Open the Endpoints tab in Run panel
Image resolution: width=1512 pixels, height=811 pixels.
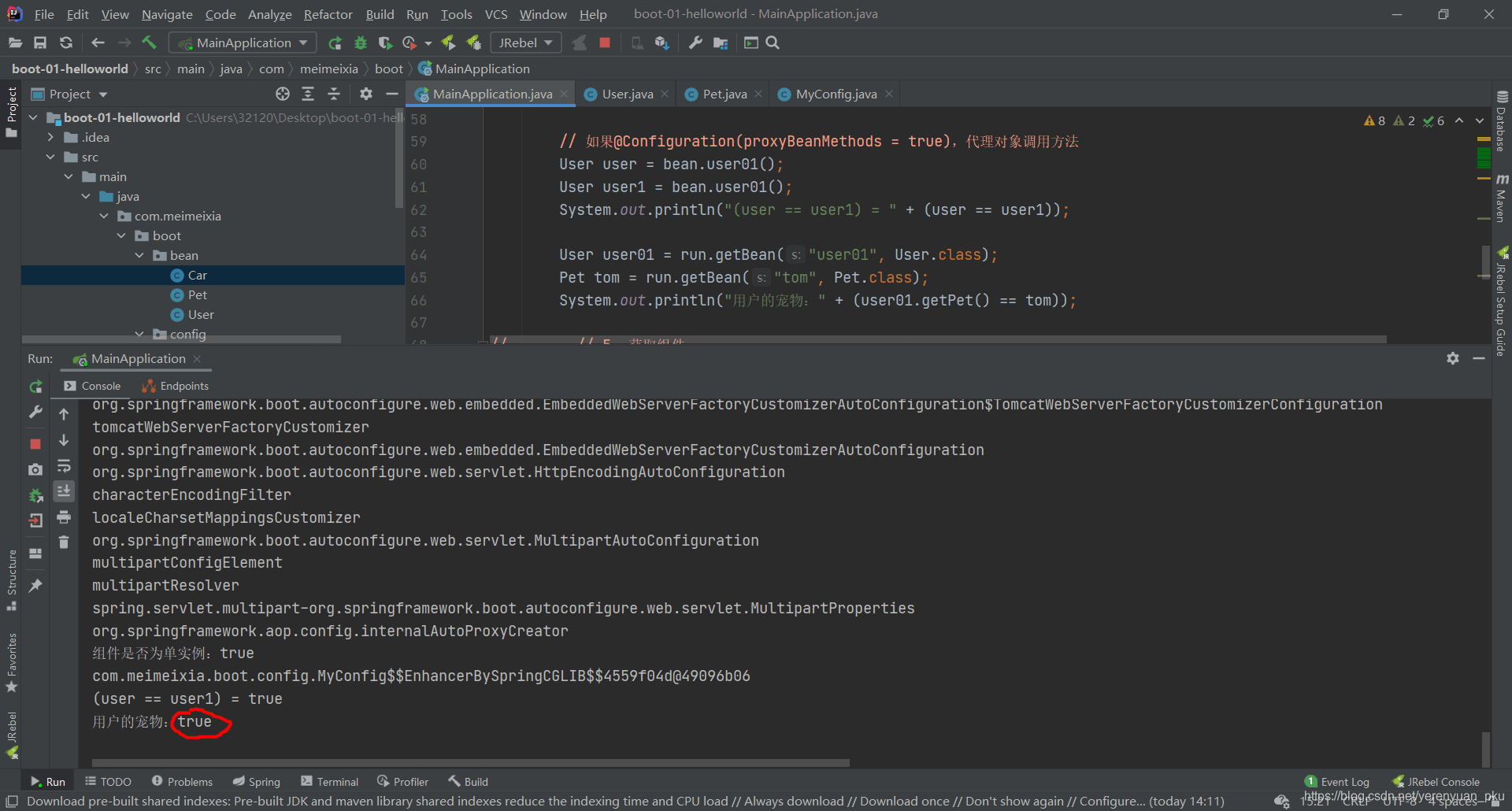176,386
